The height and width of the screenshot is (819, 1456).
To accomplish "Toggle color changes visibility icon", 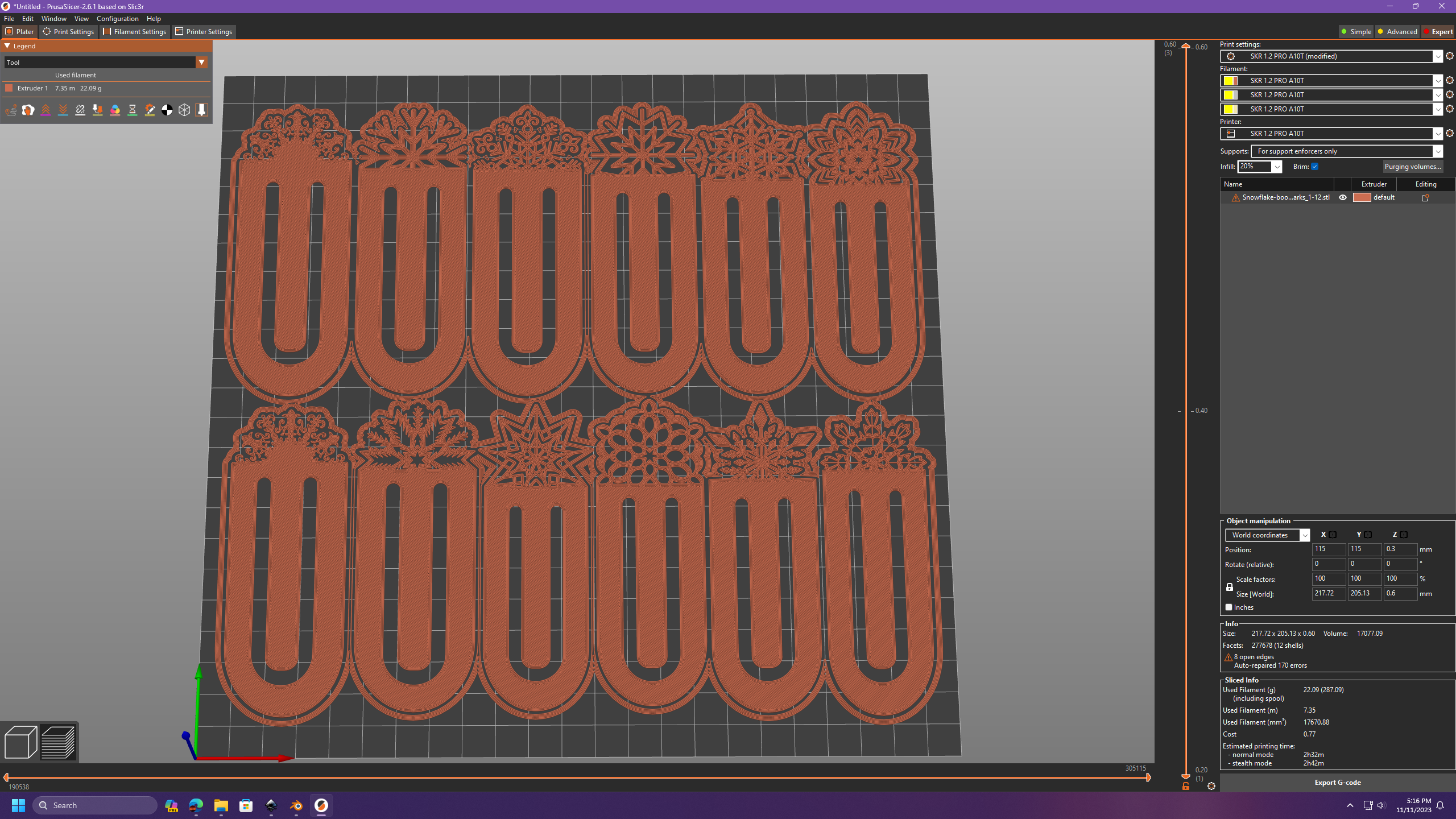I will [x=115, y=110].
